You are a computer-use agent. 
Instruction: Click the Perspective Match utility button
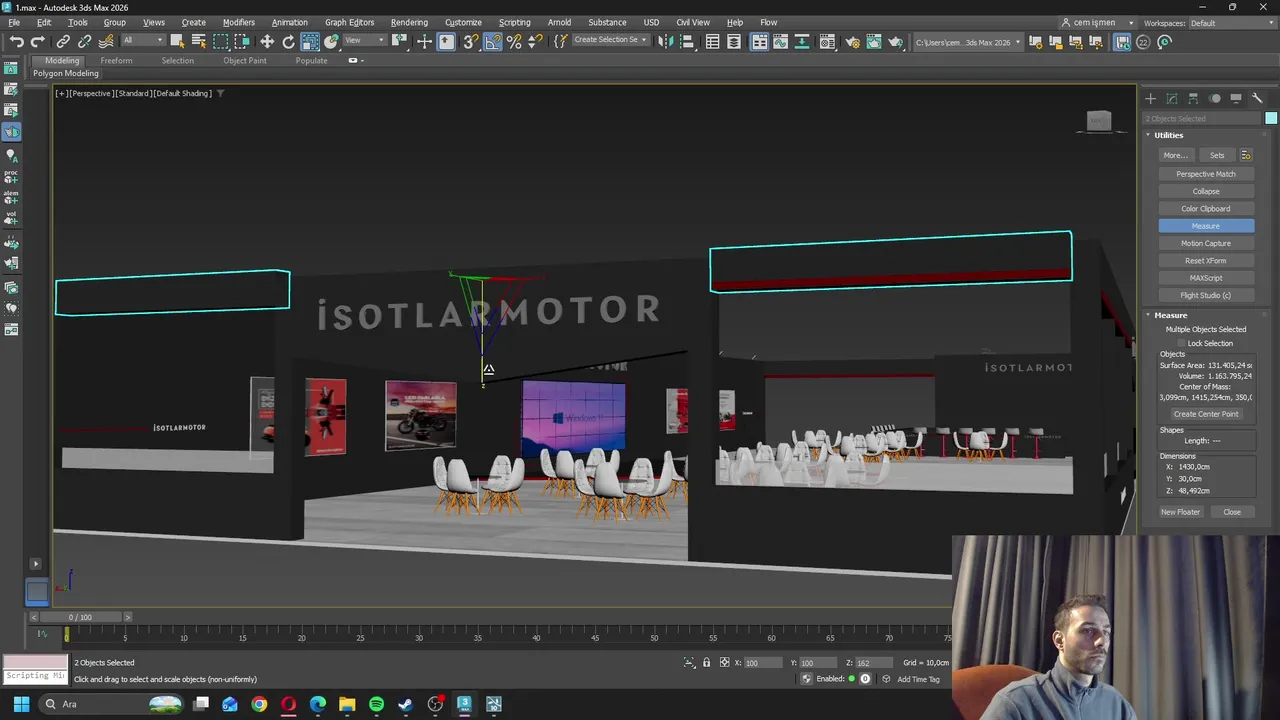pyautogui.click(x=1206, y=174)
